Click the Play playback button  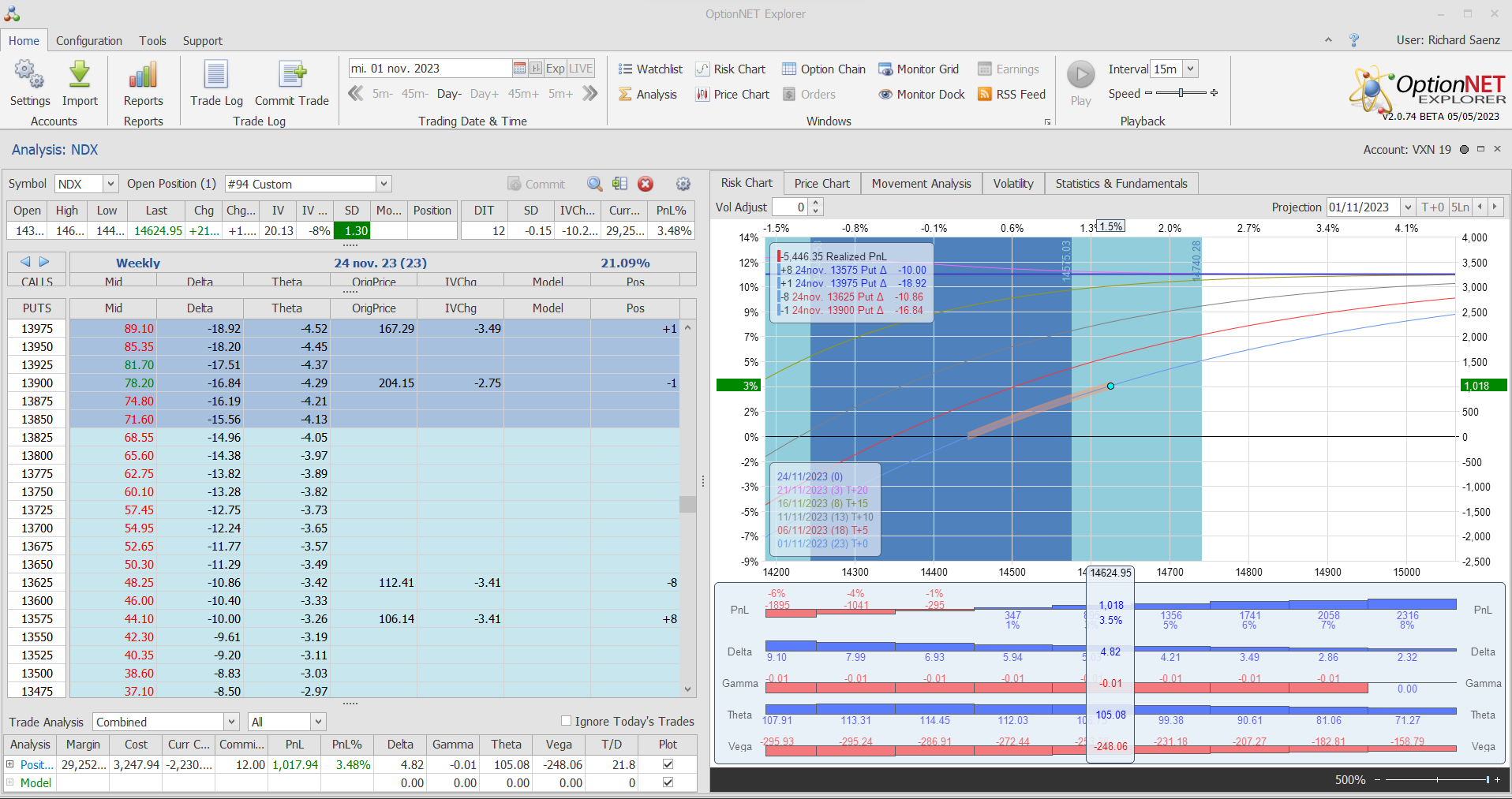click(x=1081, y=83)
